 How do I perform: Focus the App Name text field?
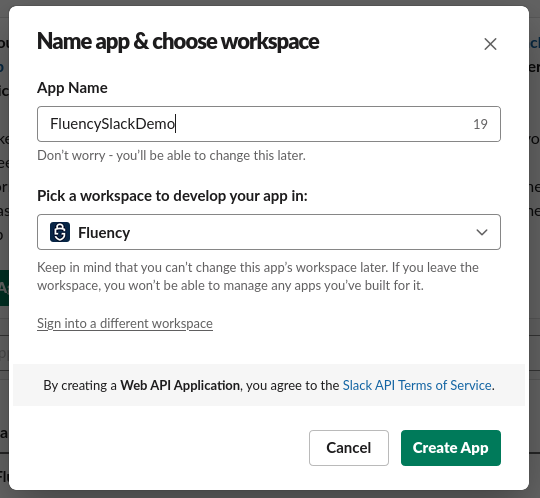269,124
